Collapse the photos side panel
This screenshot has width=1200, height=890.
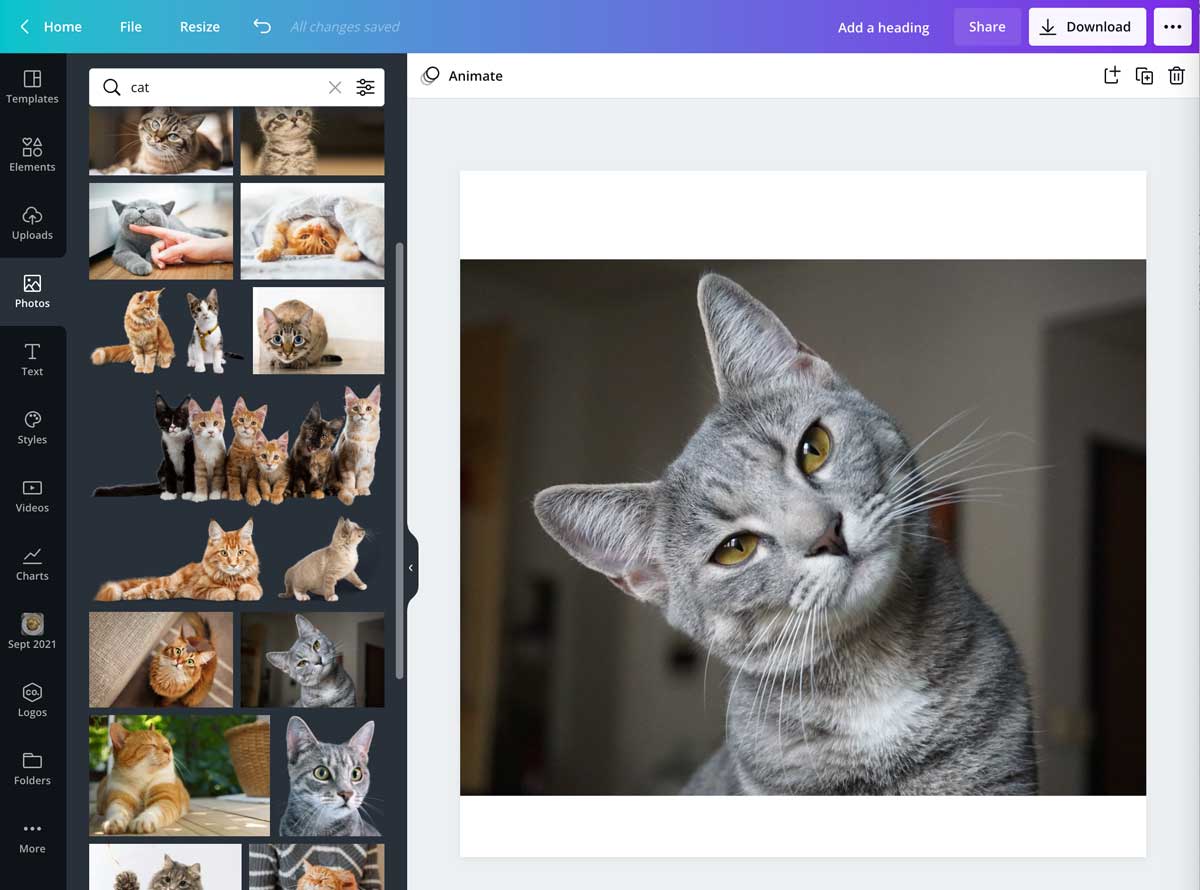click(x=410, y=567)
